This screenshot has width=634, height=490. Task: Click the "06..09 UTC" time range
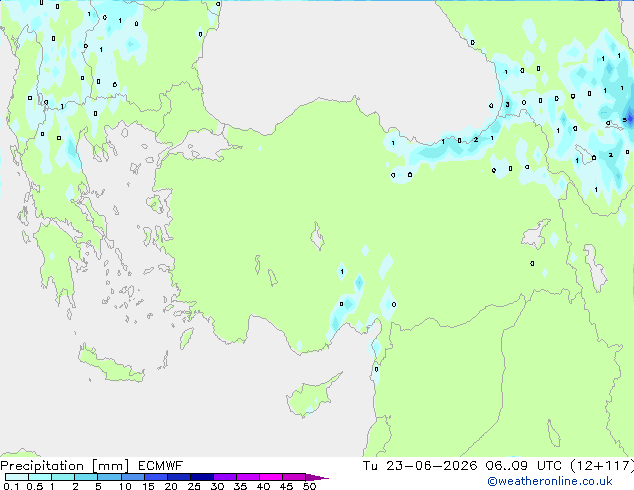tap(523, 466)
